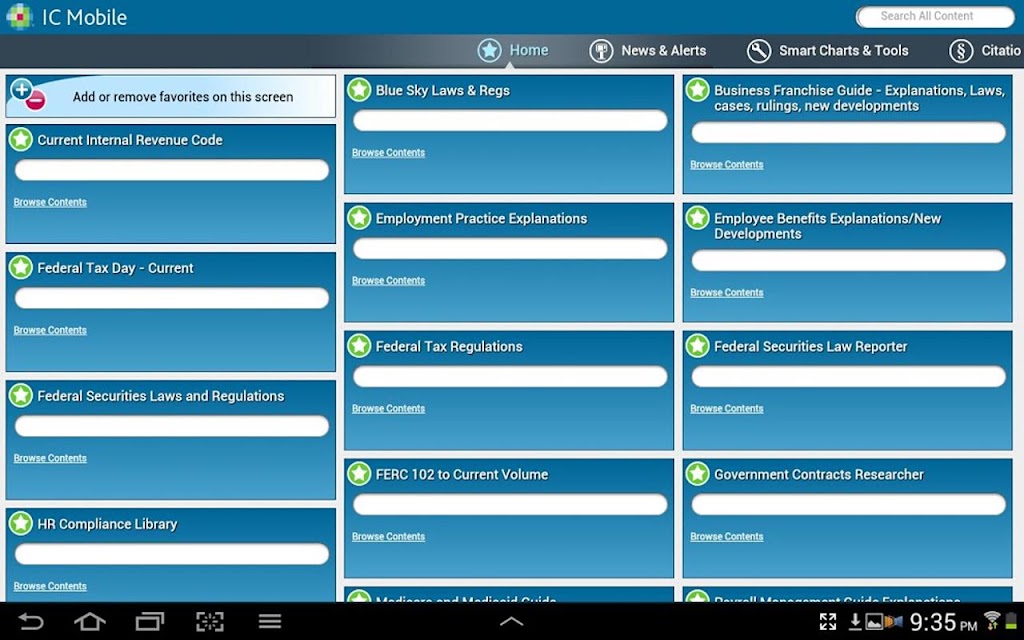Browse Contents of Blue Sky Laws & Regs
The width and height of the screenshot is (1024, 640).
pyautogui.click(x=389, y=153)
